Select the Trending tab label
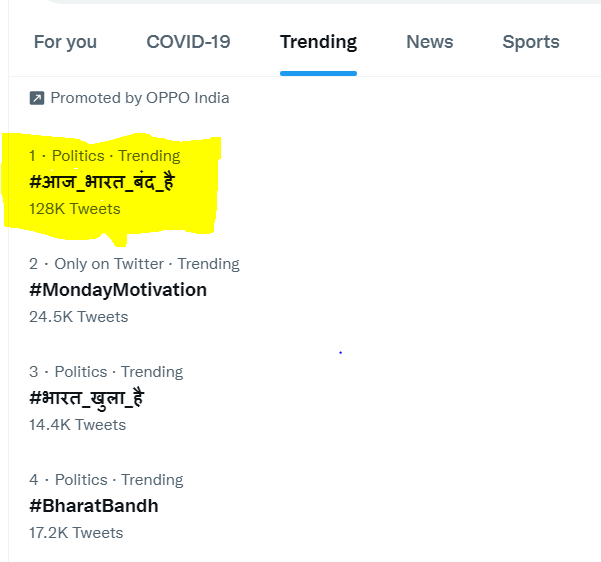The height and width of the screenshot is (562, 601). (319, 42)
